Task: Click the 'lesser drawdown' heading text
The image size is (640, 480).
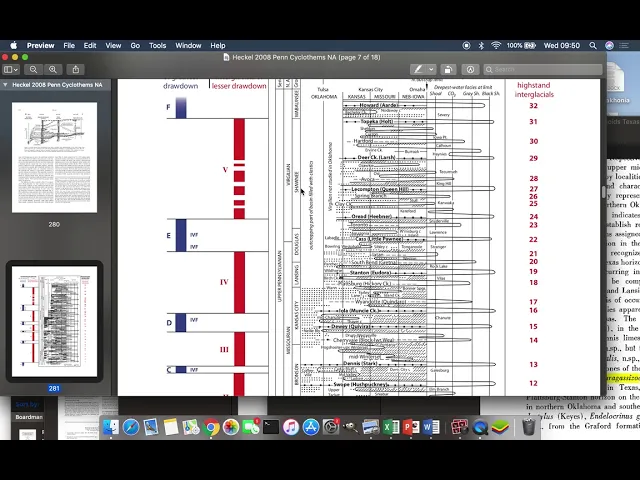Action: pyautogui.click(x=239, y=86)
